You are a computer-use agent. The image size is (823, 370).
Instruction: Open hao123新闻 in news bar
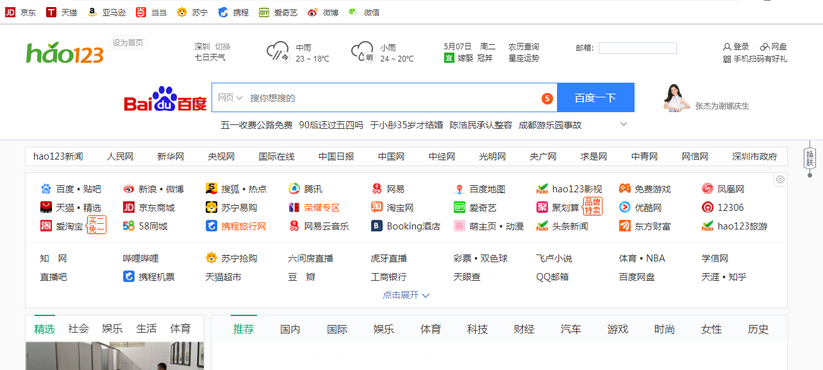coord(58,156)
